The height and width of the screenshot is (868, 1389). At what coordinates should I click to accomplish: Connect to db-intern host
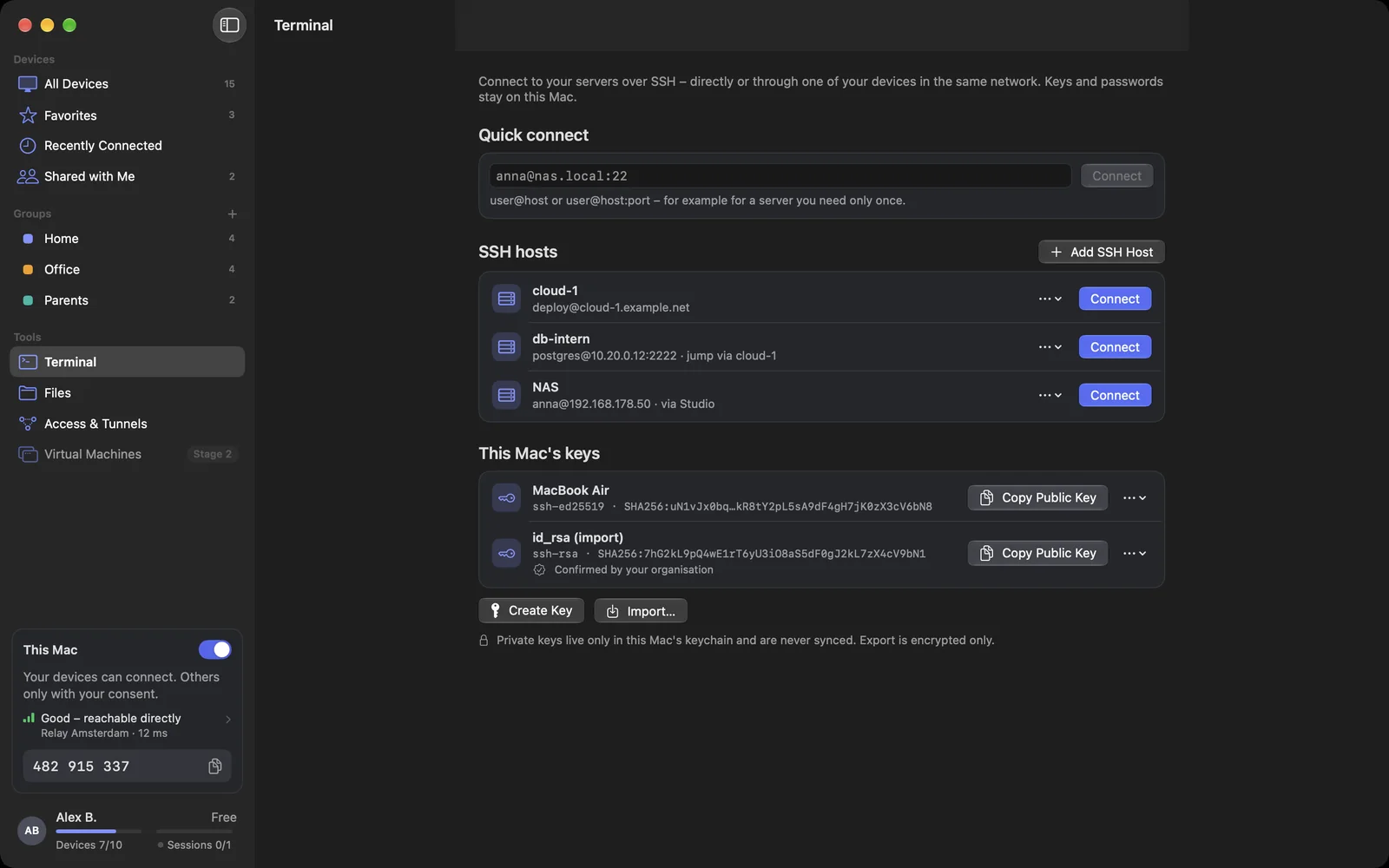pyautogui.click(x=1115, y=347)
